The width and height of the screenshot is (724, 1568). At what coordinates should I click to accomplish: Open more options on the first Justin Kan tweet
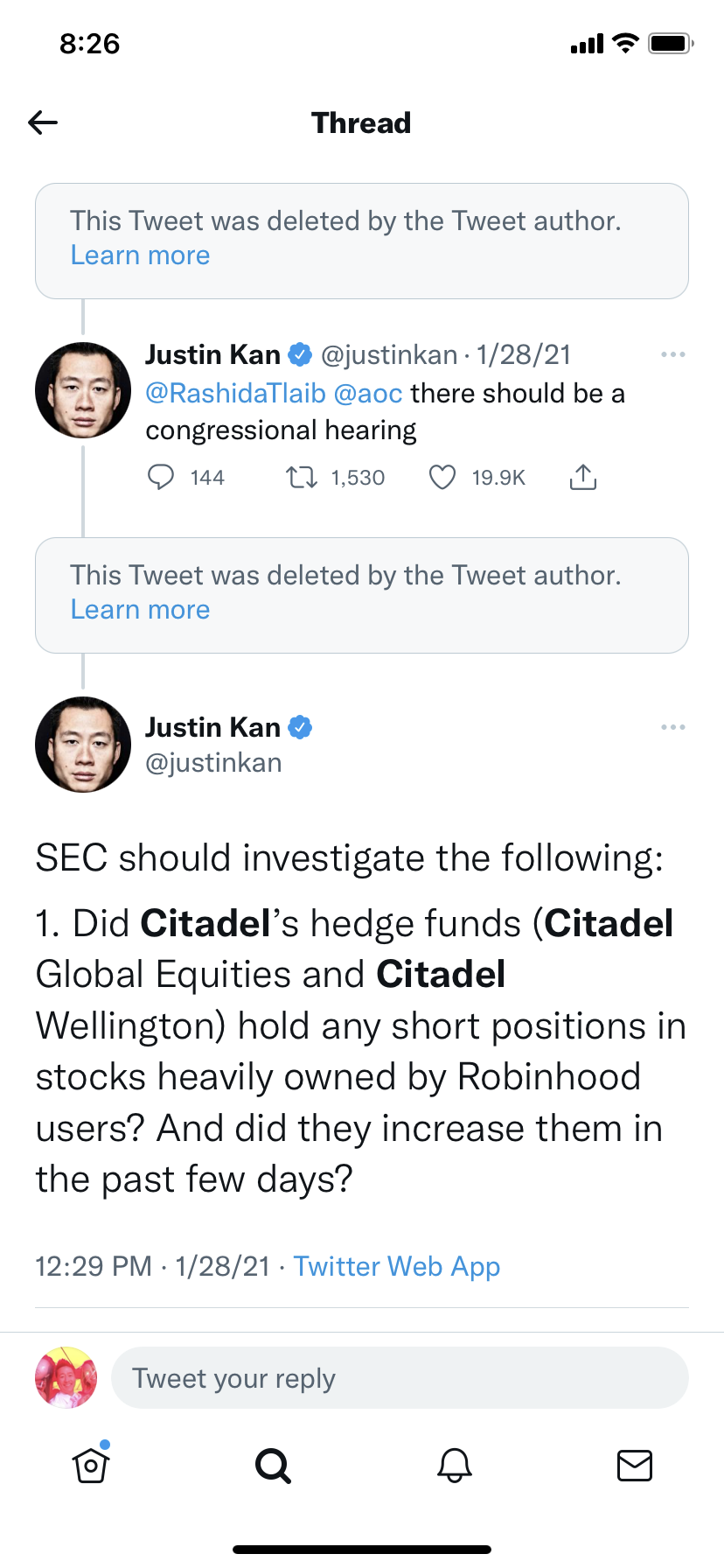click(x=672, y=354)
